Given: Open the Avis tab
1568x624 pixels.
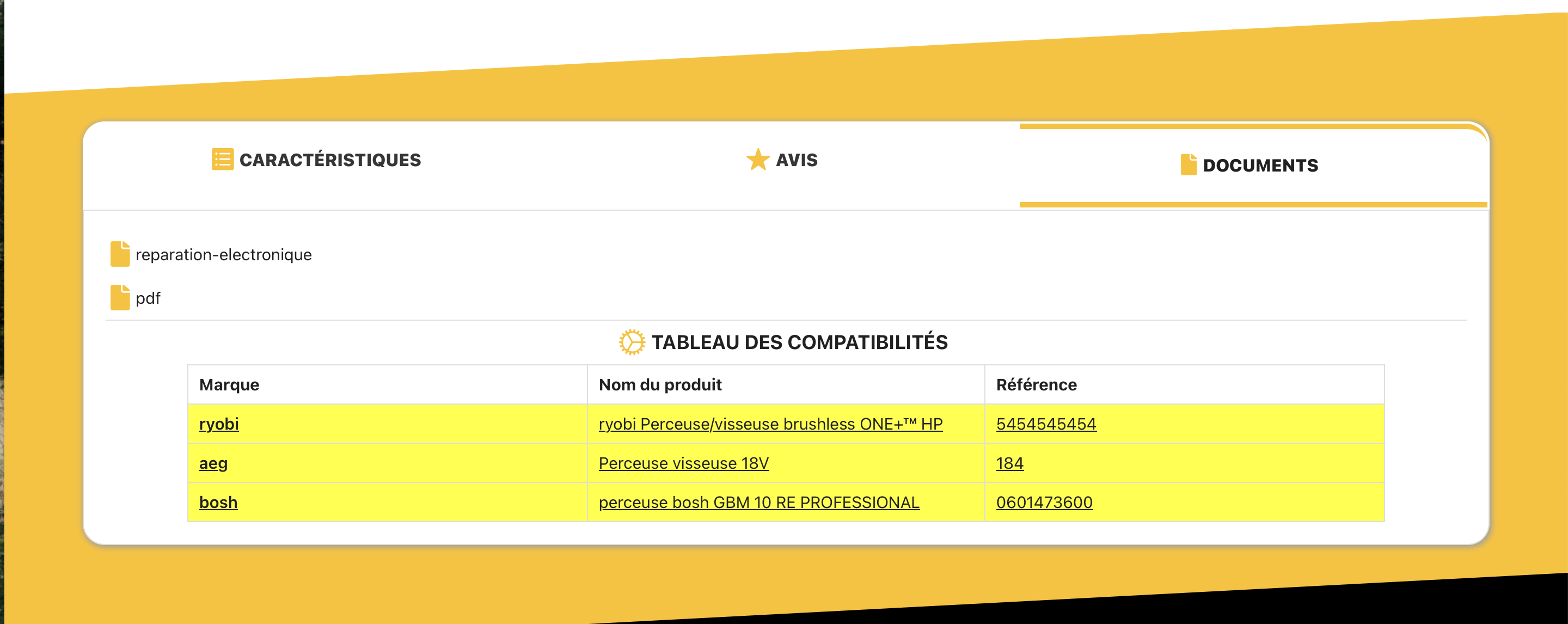Looking at the screenshot, I should [796, 160].
